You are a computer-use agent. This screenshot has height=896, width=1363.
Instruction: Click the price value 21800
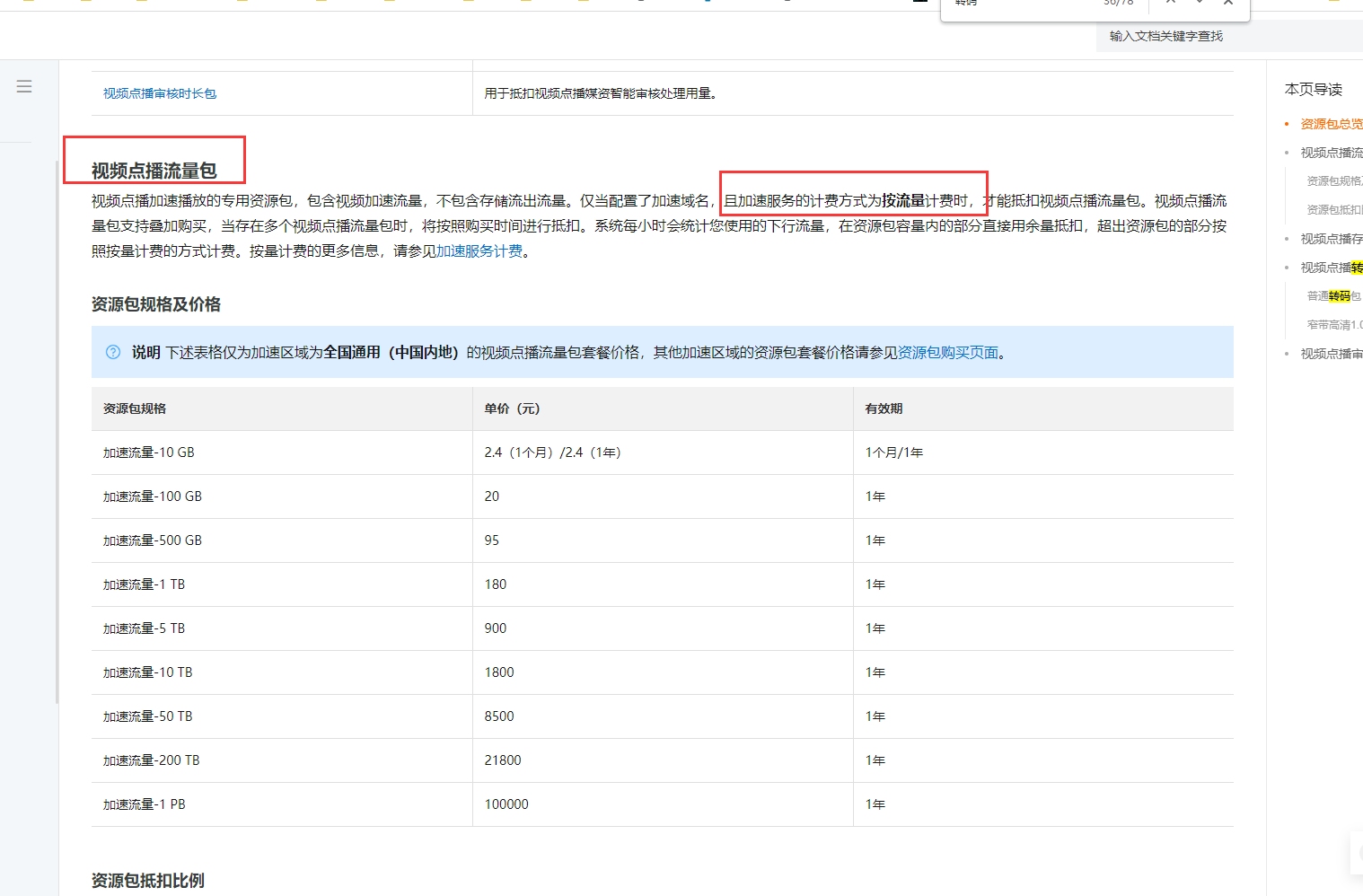click(503, 760)
